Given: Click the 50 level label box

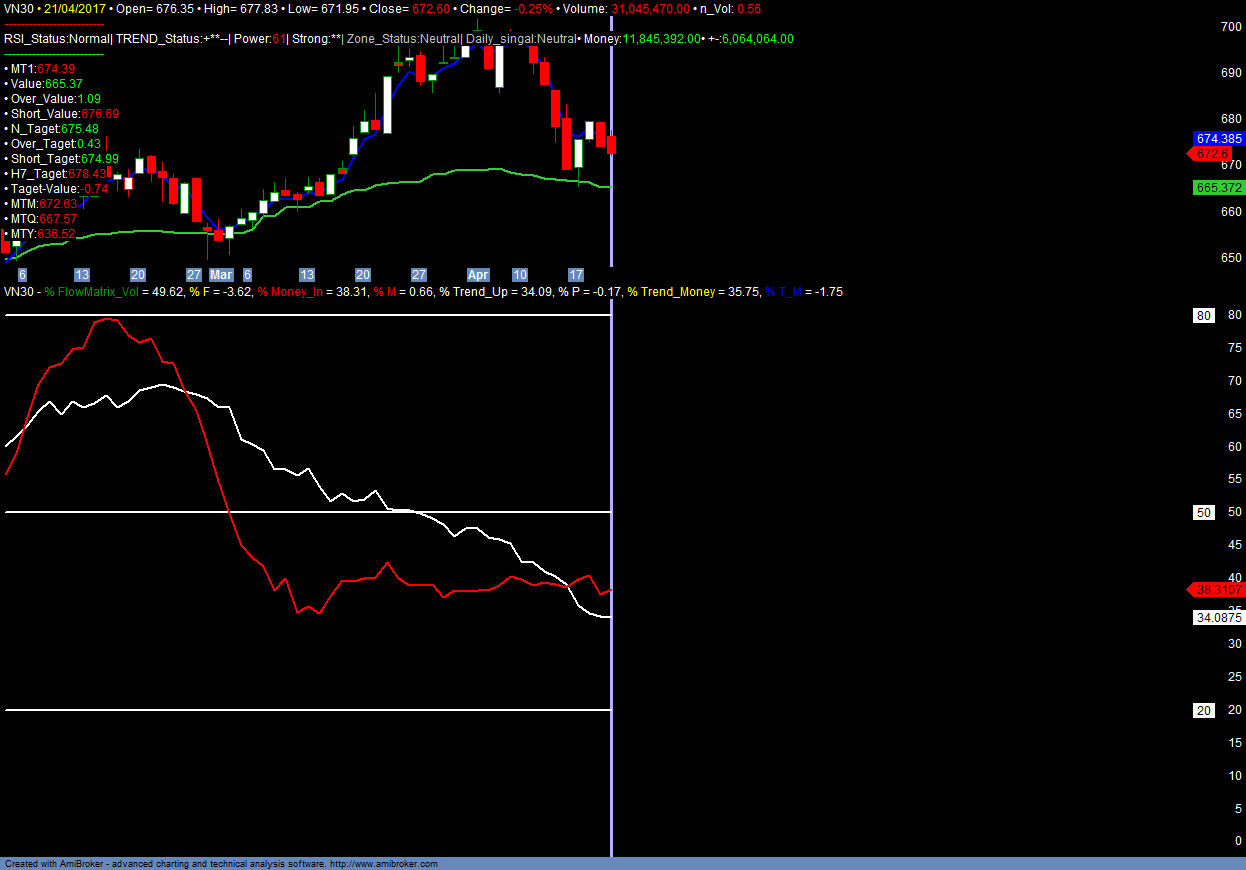Looking at the screenshot, I should tap(1205, 513).
